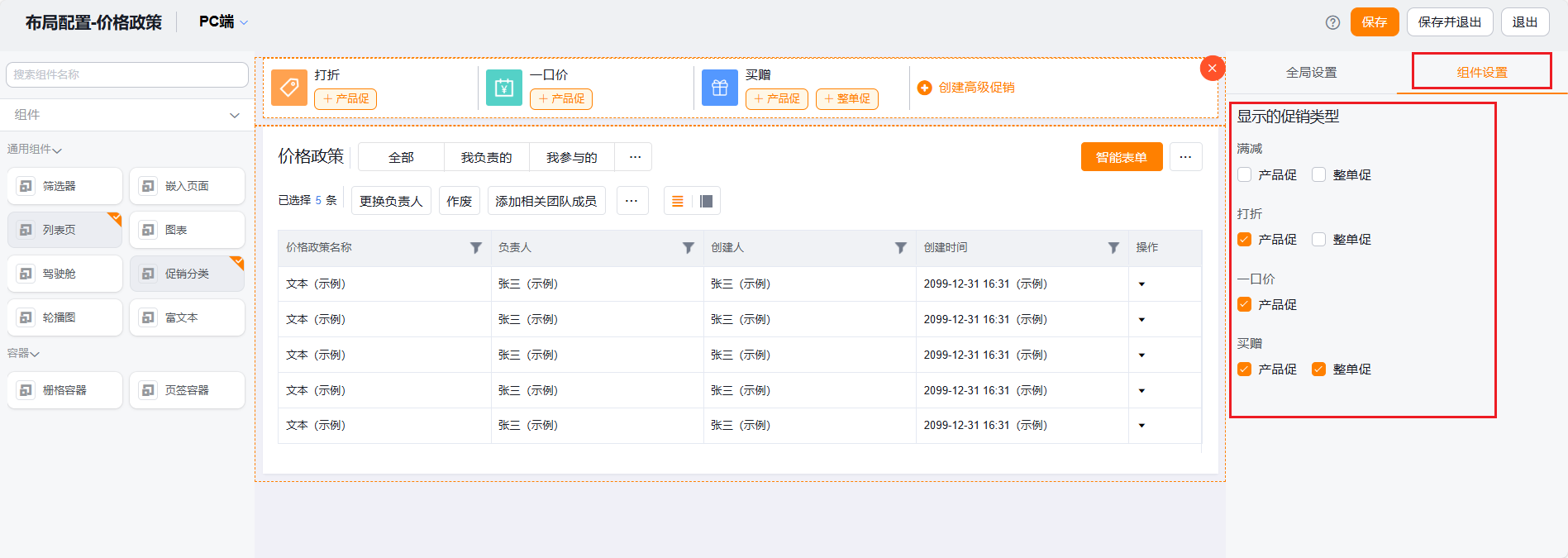This screenshot has width=1568, height=558.
Task: Switch to 全局设置 tab
Action: click(x=1311, y=73)
